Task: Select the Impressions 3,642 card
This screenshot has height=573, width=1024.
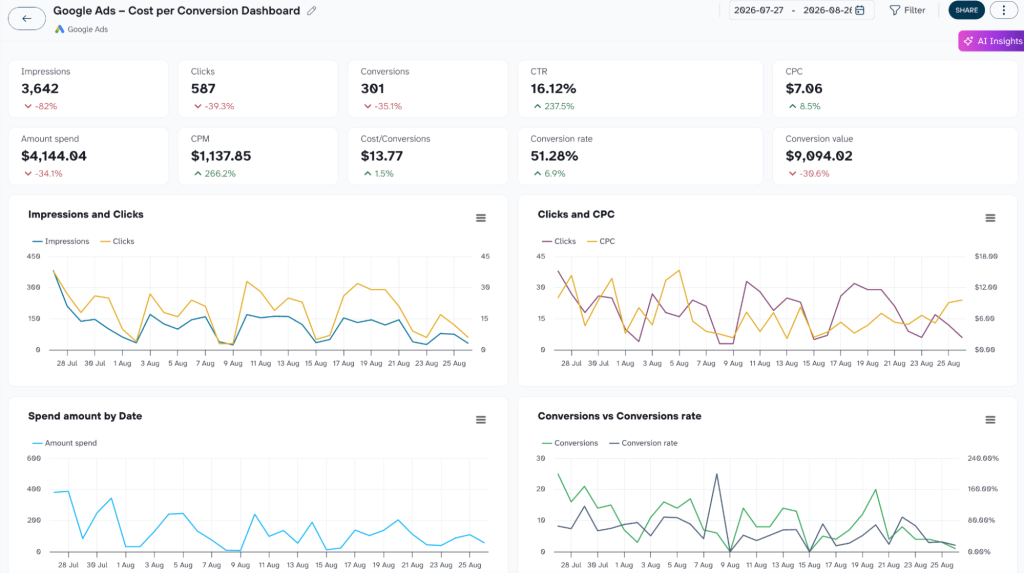Action: [88, 89]
